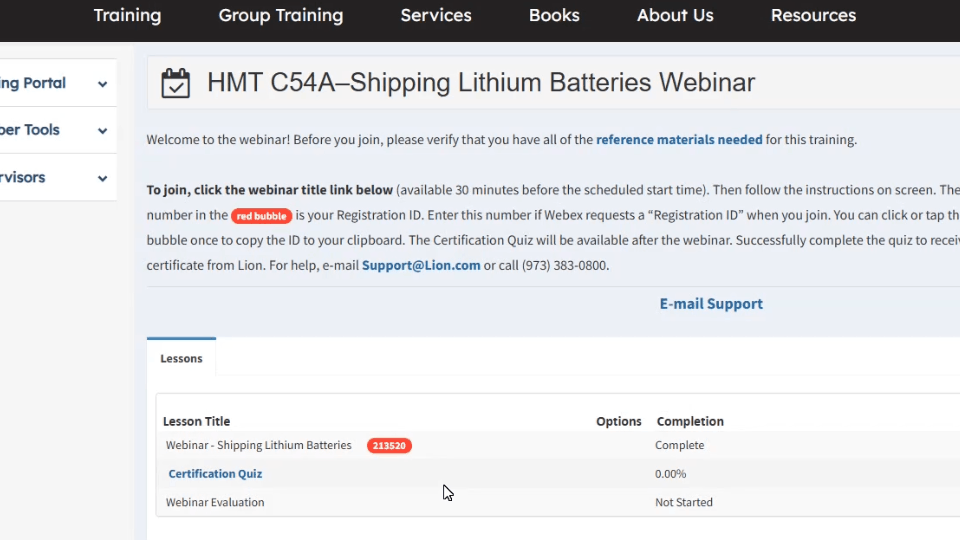Switch to the Lessons tab
The width and height of the screenshot is (960, 540).
click(x=181, y=358)
